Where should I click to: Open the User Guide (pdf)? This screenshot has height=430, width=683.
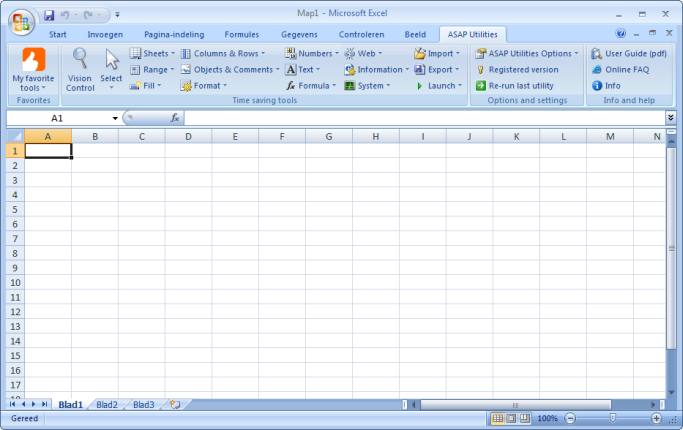[x=629, y=54]
